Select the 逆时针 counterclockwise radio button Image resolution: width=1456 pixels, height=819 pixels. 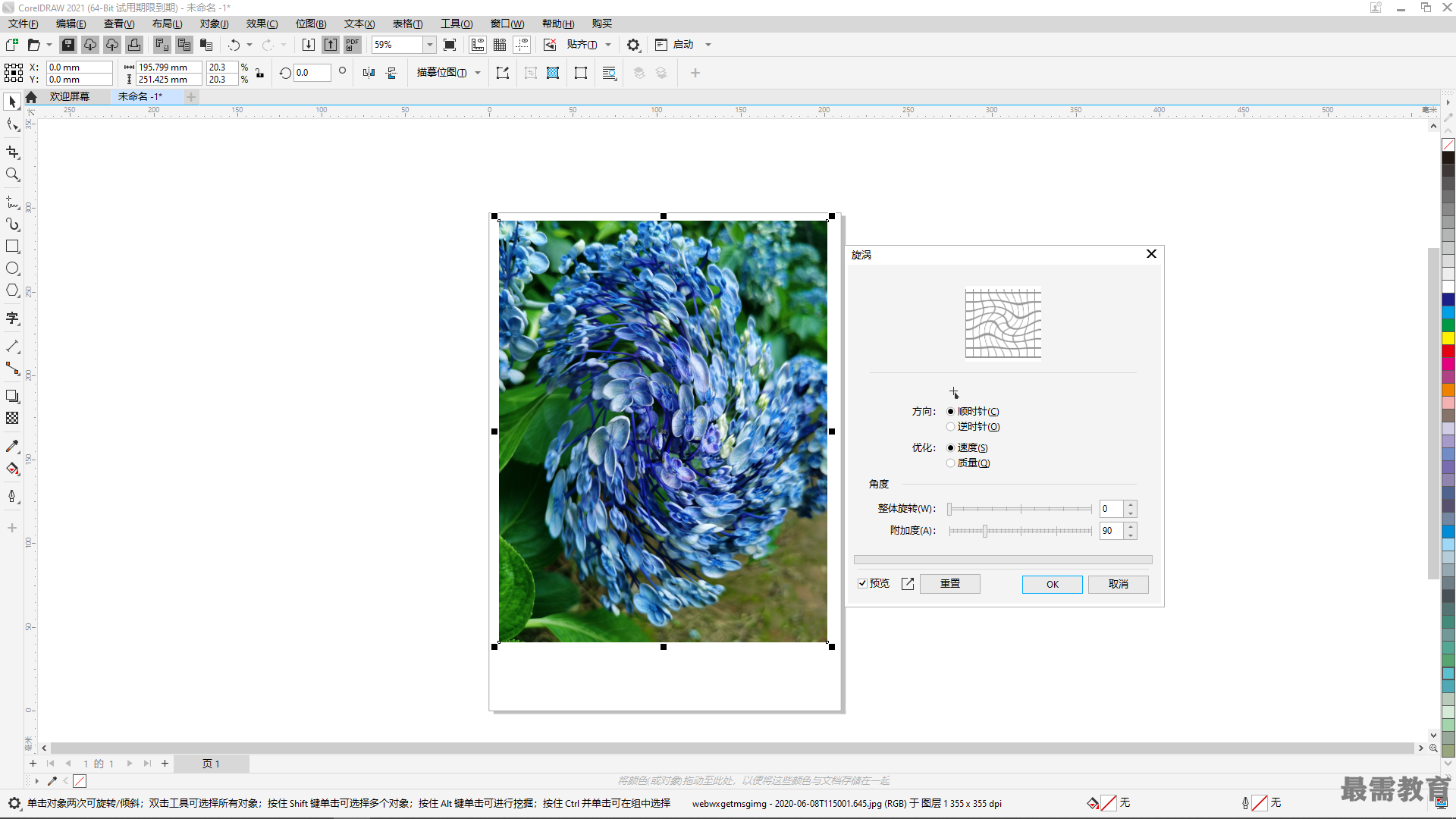tap(950, 427)
